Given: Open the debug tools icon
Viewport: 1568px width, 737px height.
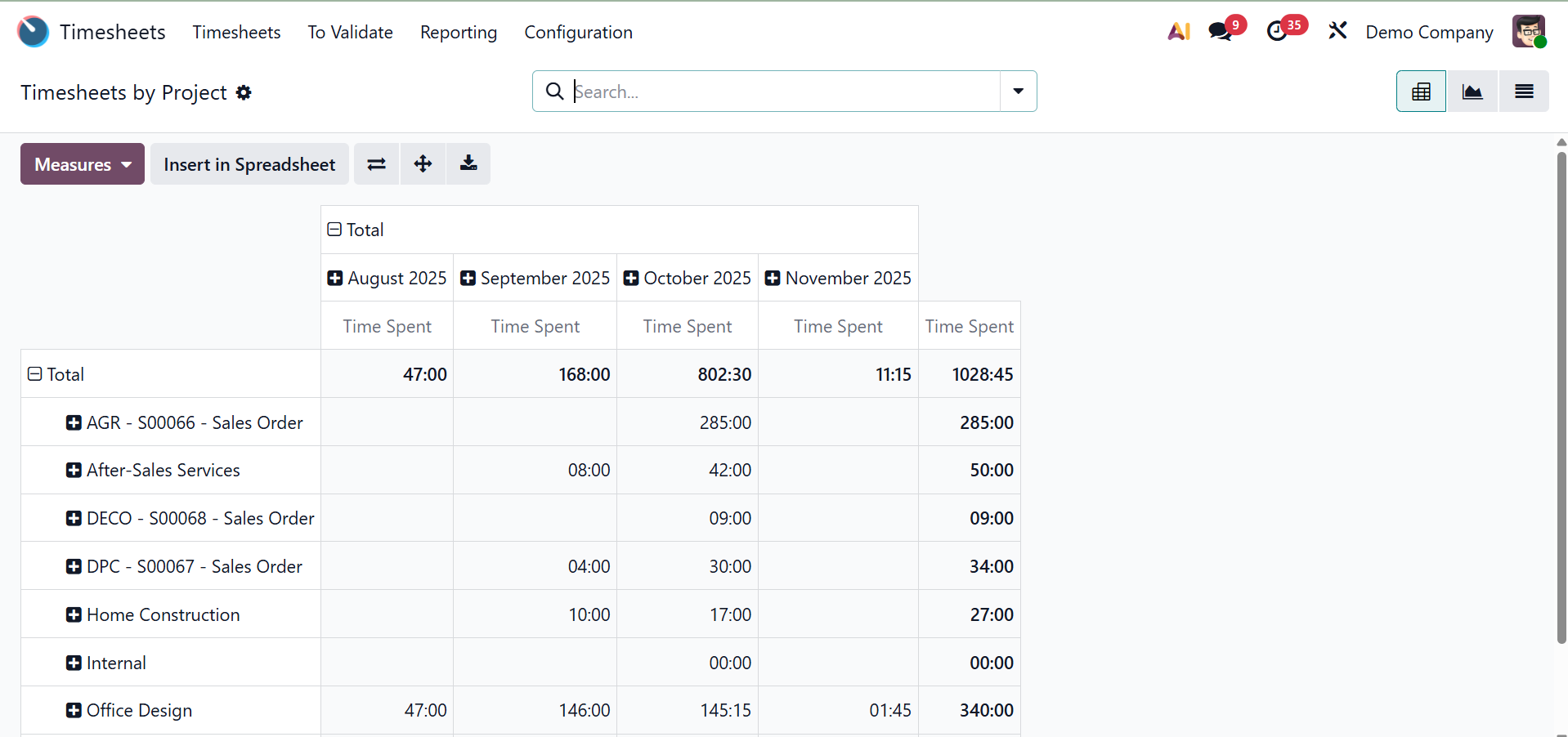Looking at the screenshot, I should (x=1337, y=32).
